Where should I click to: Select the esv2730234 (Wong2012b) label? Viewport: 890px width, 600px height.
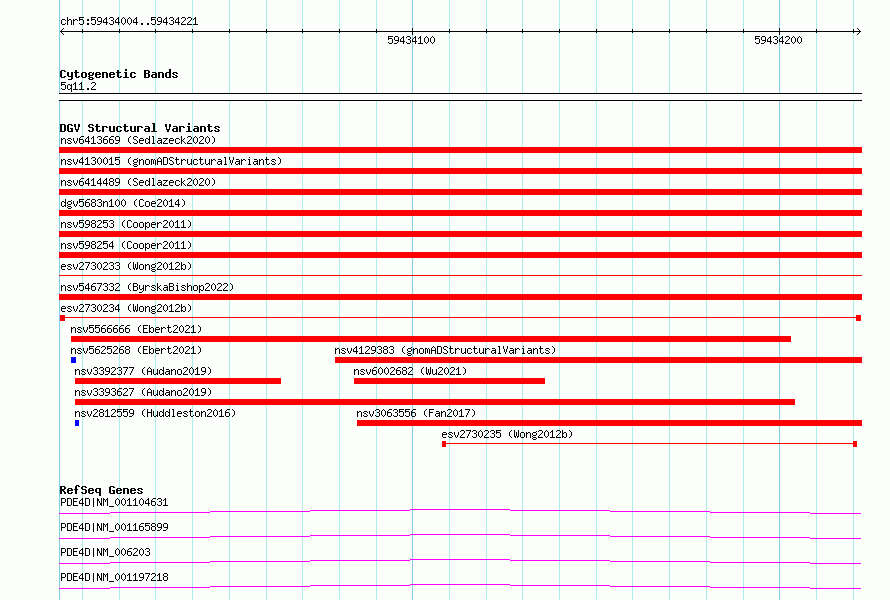pos(126,308)
